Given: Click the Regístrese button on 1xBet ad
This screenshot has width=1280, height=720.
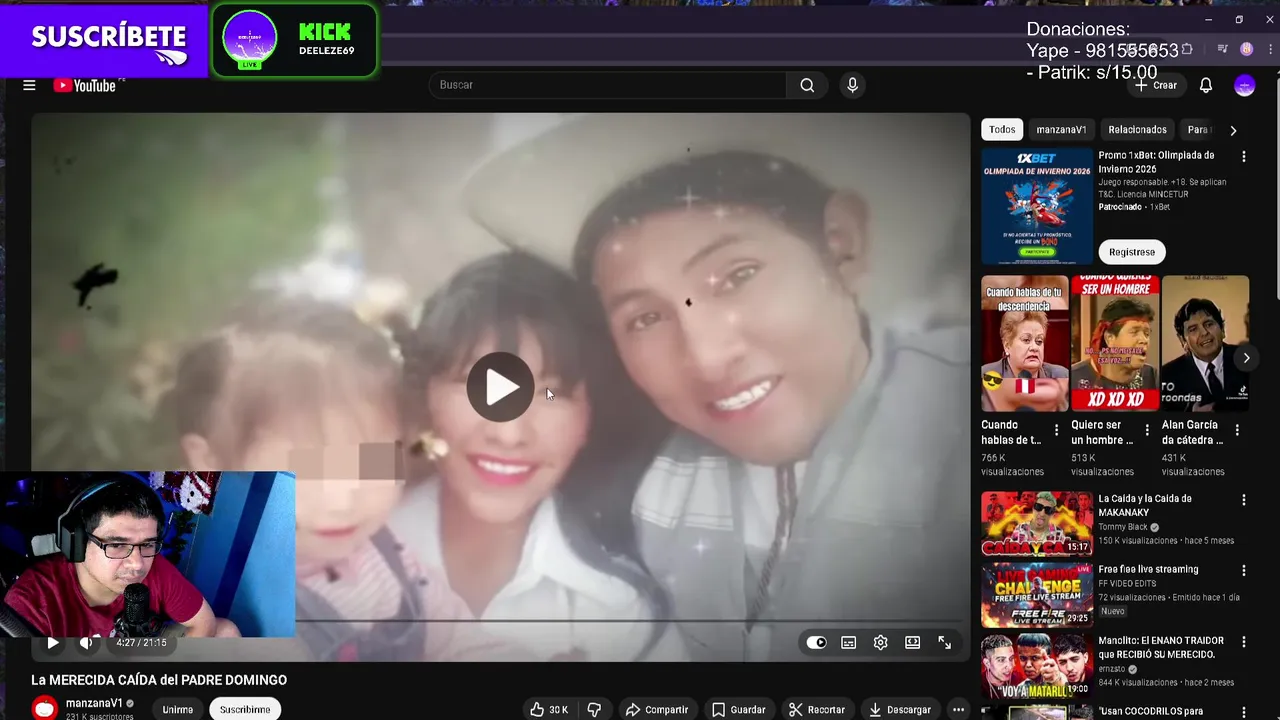Looking at the screenshot, I should pos(1132,252).
